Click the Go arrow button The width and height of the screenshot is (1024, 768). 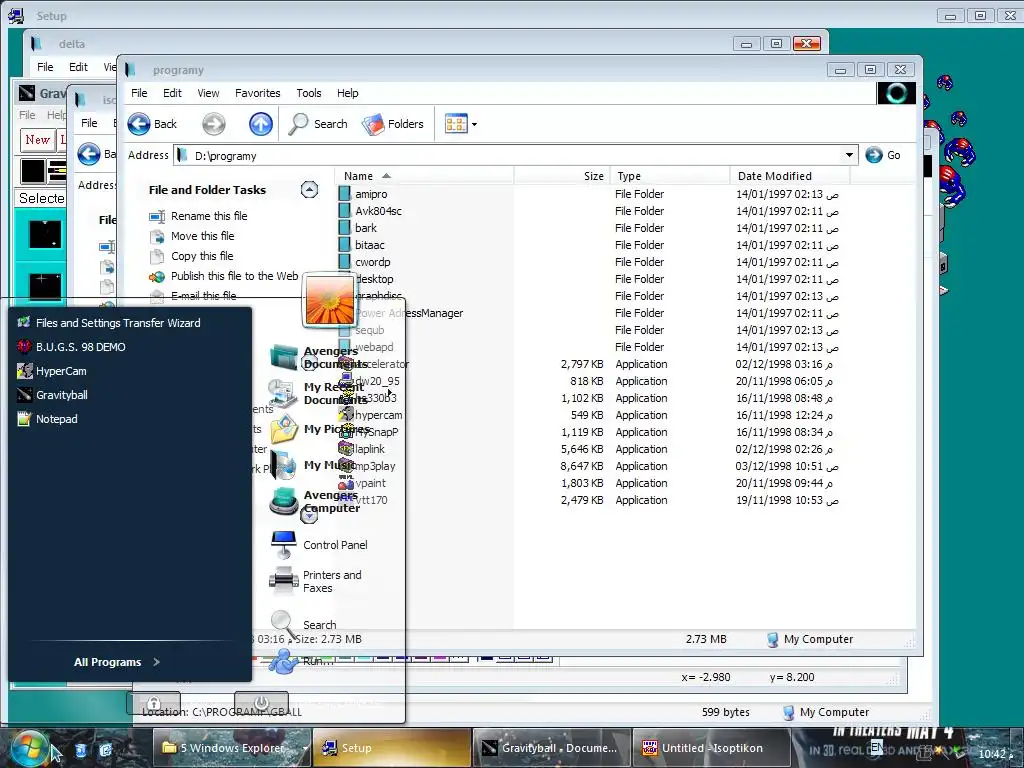[x=874, y=155]
